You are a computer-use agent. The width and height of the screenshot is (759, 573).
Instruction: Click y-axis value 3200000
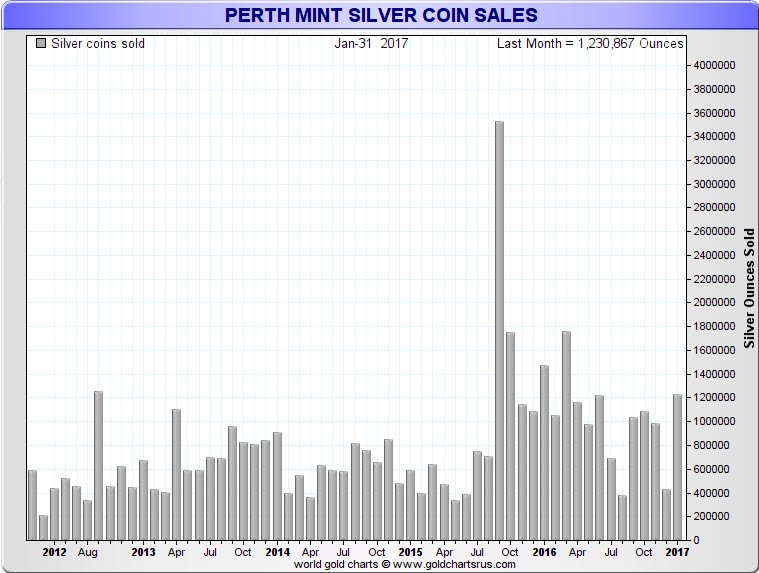(x=714, y=160)
